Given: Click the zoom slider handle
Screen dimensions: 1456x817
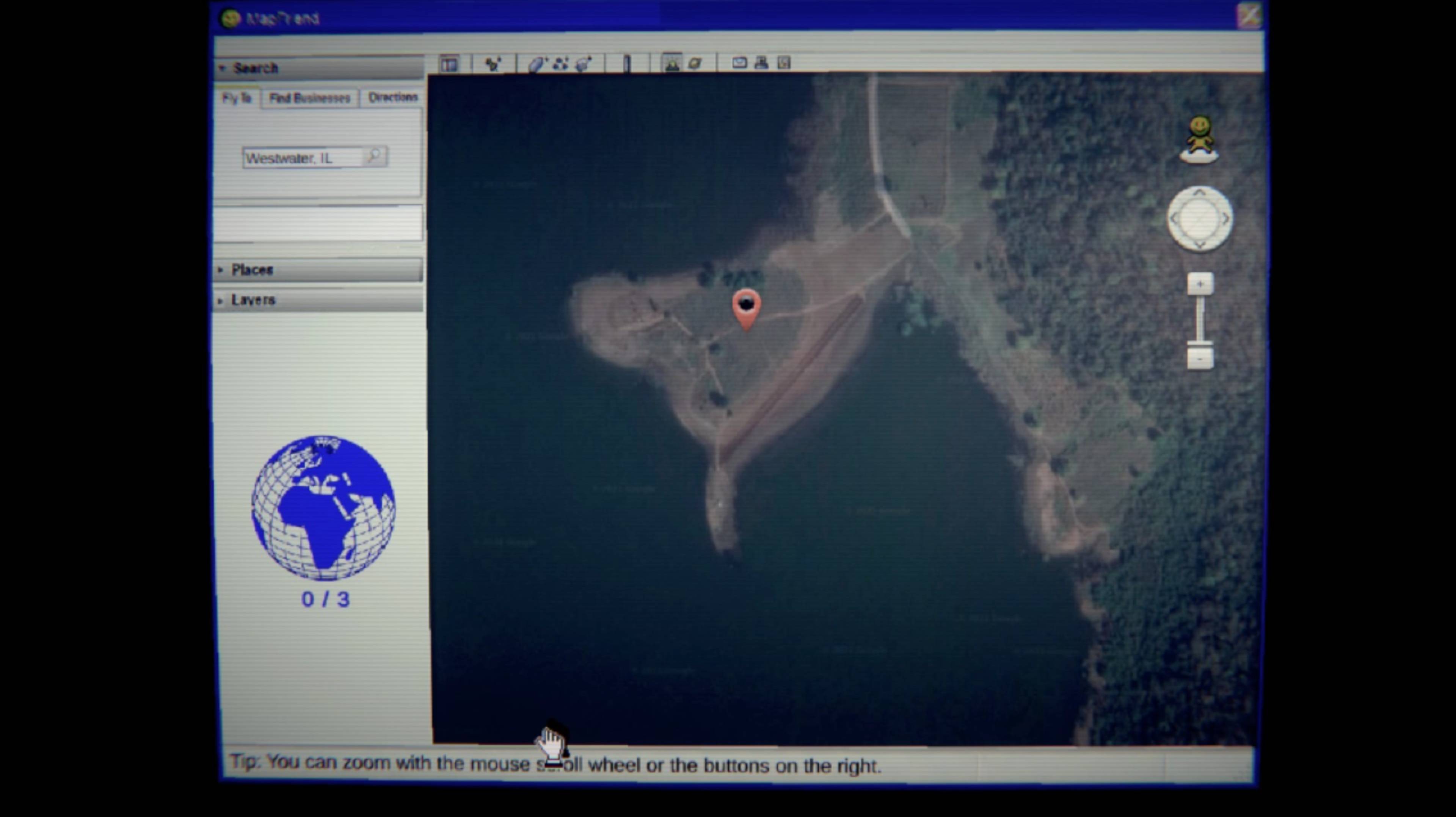Looking at the screenshot, I should (1200, 343).
